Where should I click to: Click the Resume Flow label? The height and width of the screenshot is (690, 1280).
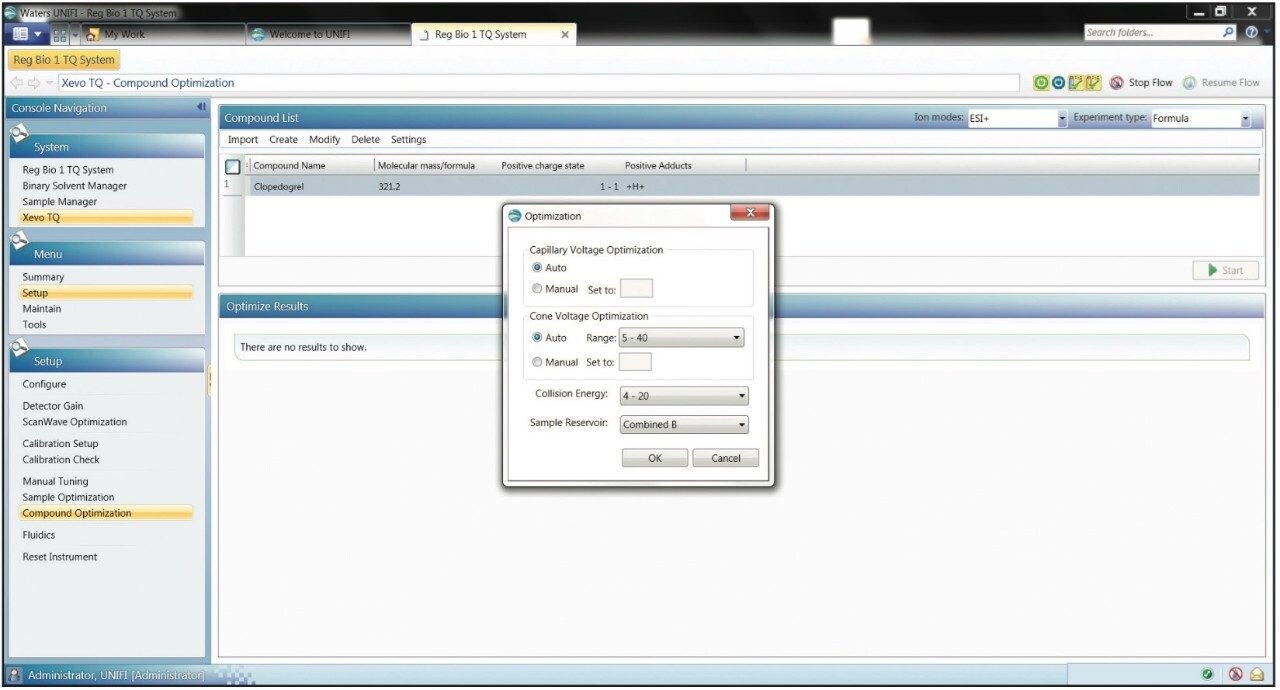(1230, 83)
